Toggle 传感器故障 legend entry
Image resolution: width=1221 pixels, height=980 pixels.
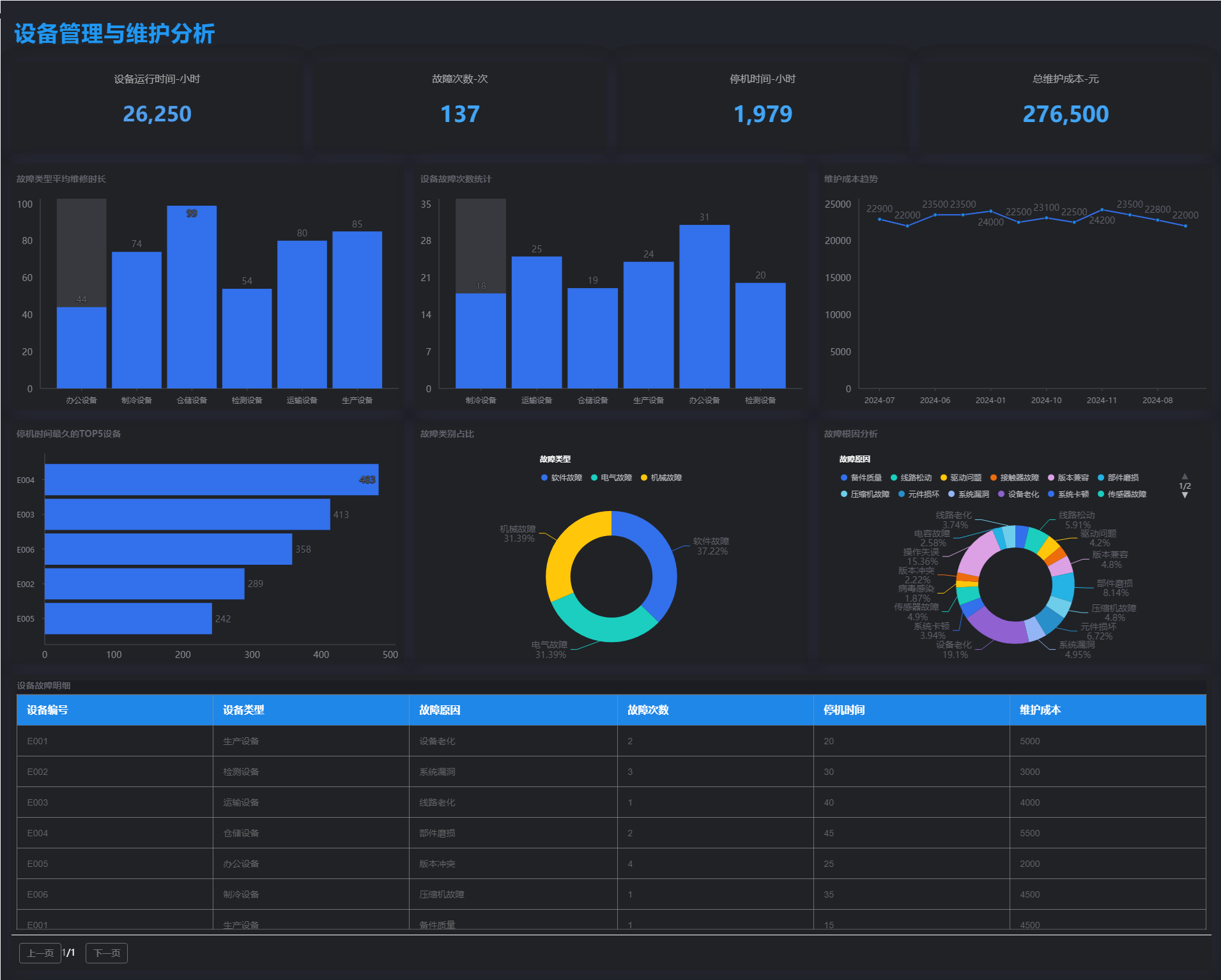point(1122,494)
